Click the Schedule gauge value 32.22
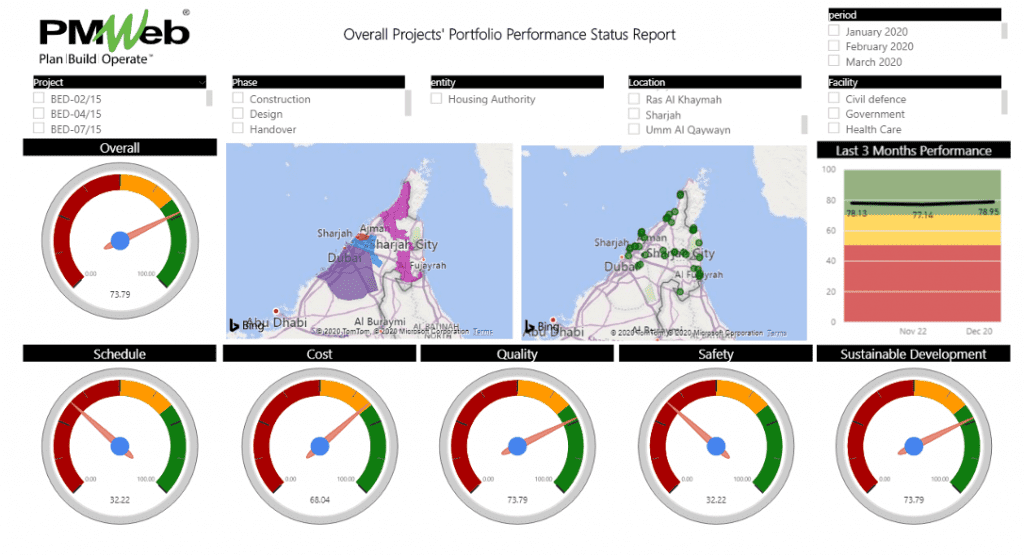Image resolution: width=1024 pixels, height=557 pixels. pos(120,500)
